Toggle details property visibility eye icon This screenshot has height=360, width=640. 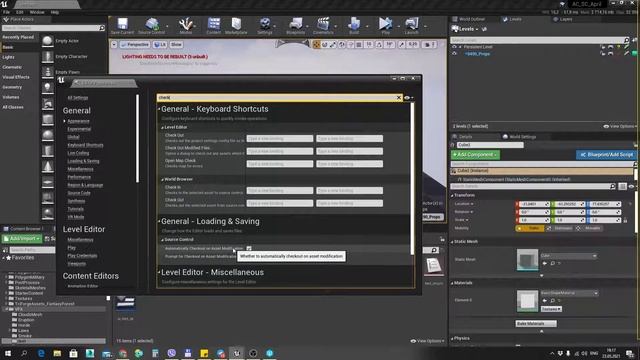[631, 187]
